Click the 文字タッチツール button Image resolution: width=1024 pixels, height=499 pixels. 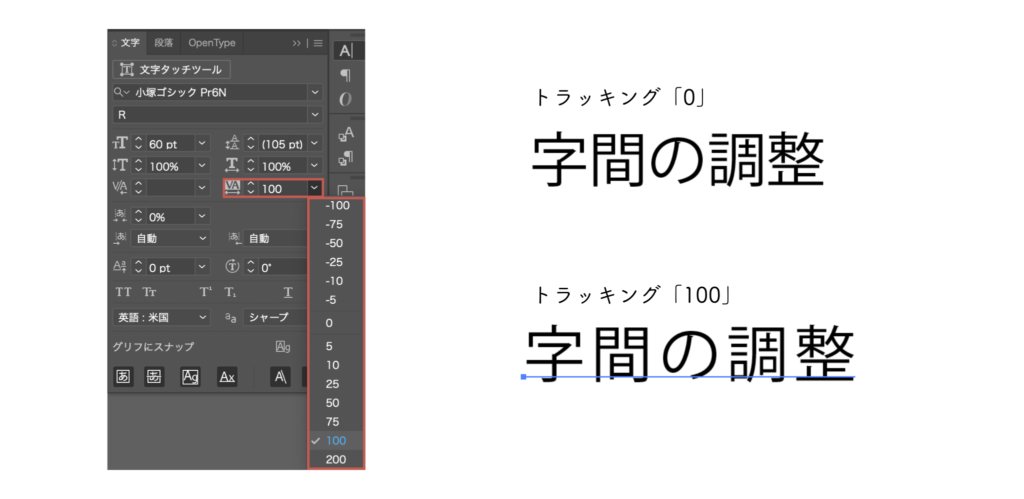tap(173, 70)
